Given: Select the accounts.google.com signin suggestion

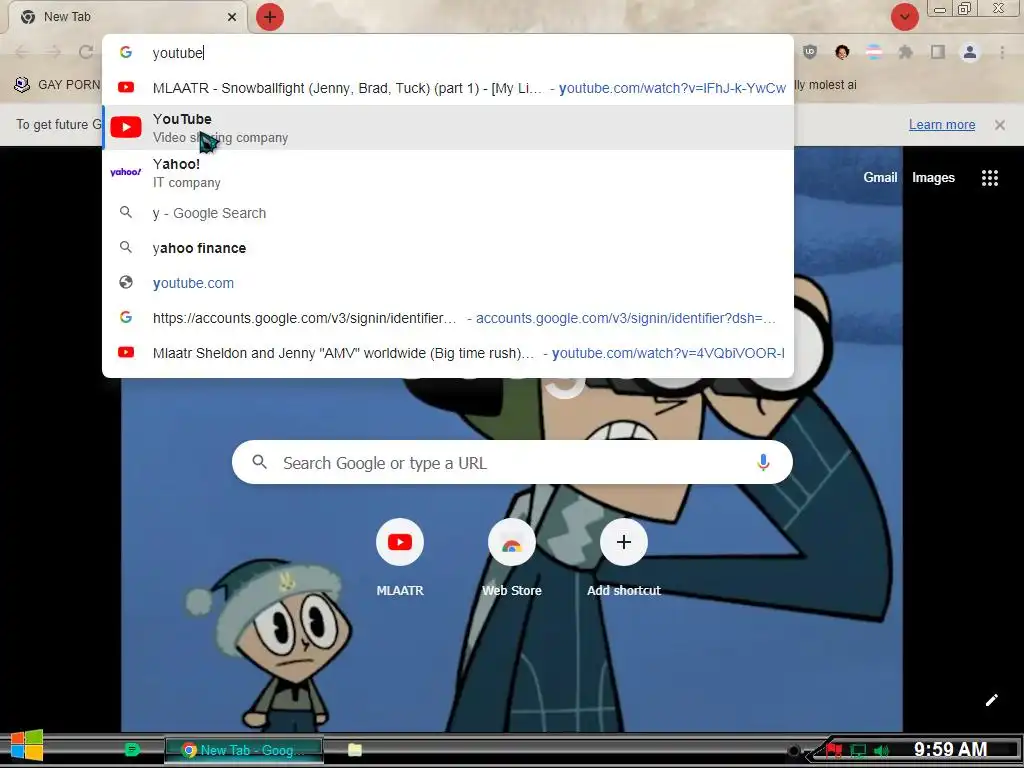Looking at the screenshot, I should pos(448,318).
